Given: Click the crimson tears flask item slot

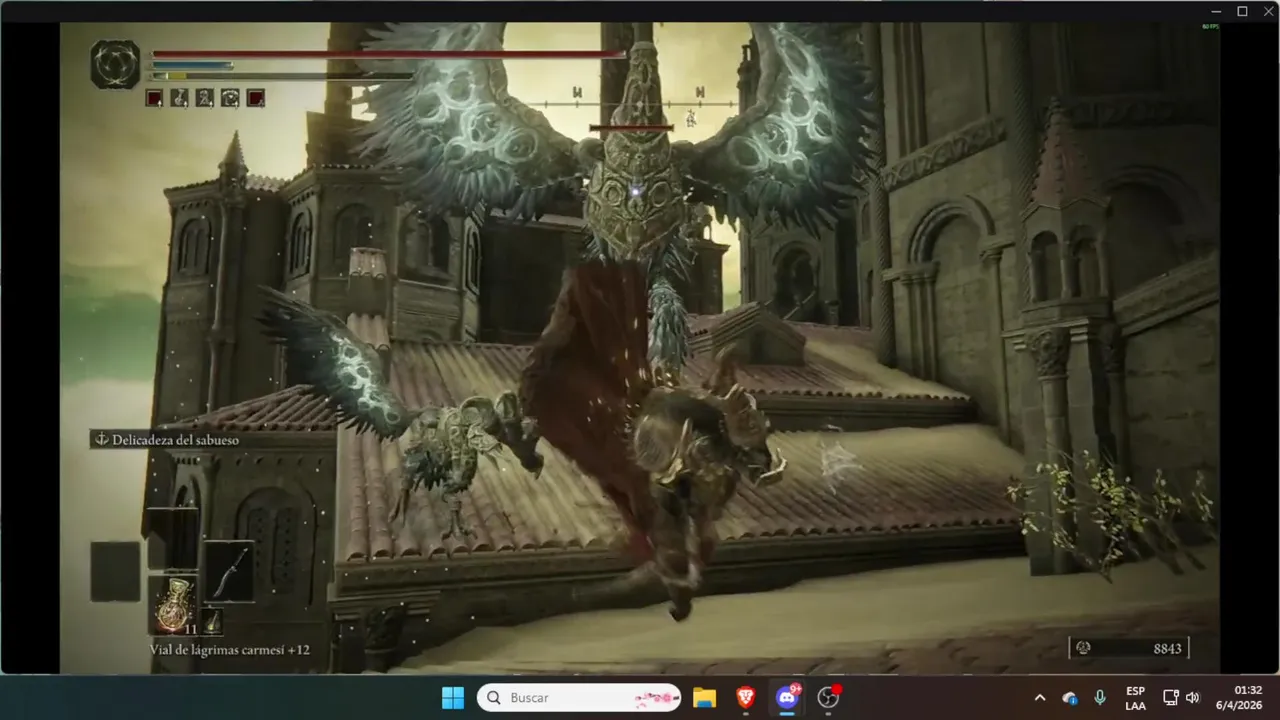Looking at the screenshot, I should tap(173, 605).
